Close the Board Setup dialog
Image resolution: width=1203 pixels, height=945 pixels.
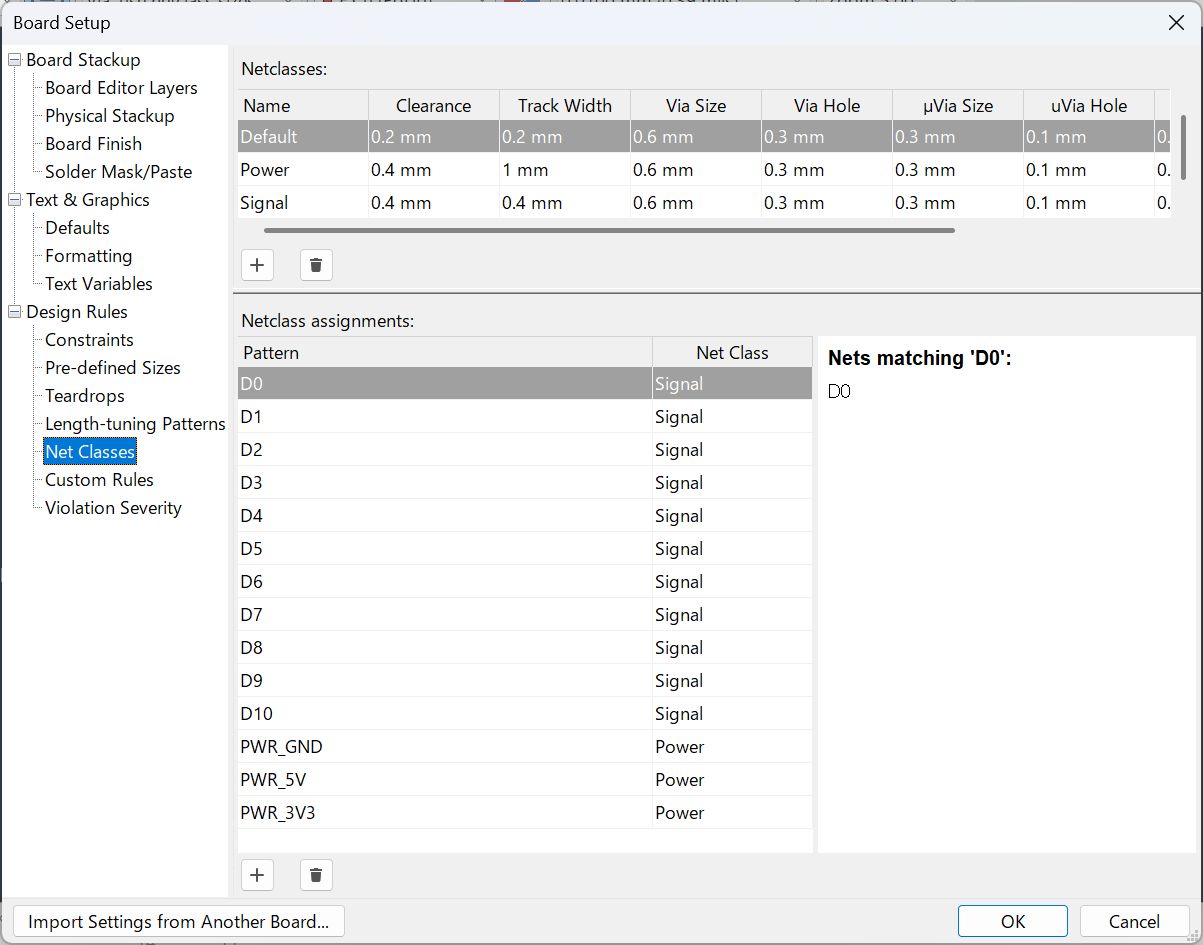click(1177, 22)
